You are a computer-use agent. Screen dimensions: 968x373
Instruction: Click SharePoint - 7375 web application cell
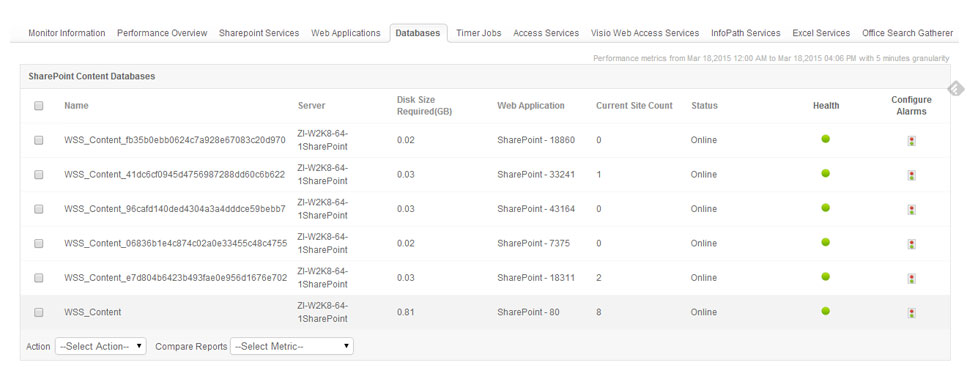tap(533, 243)
